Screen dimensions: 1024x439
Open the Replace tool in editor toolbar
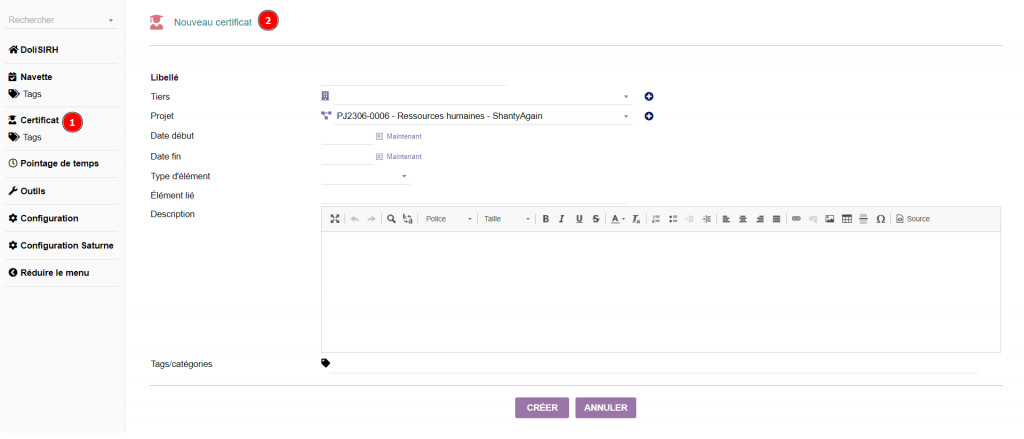point(408,219)
